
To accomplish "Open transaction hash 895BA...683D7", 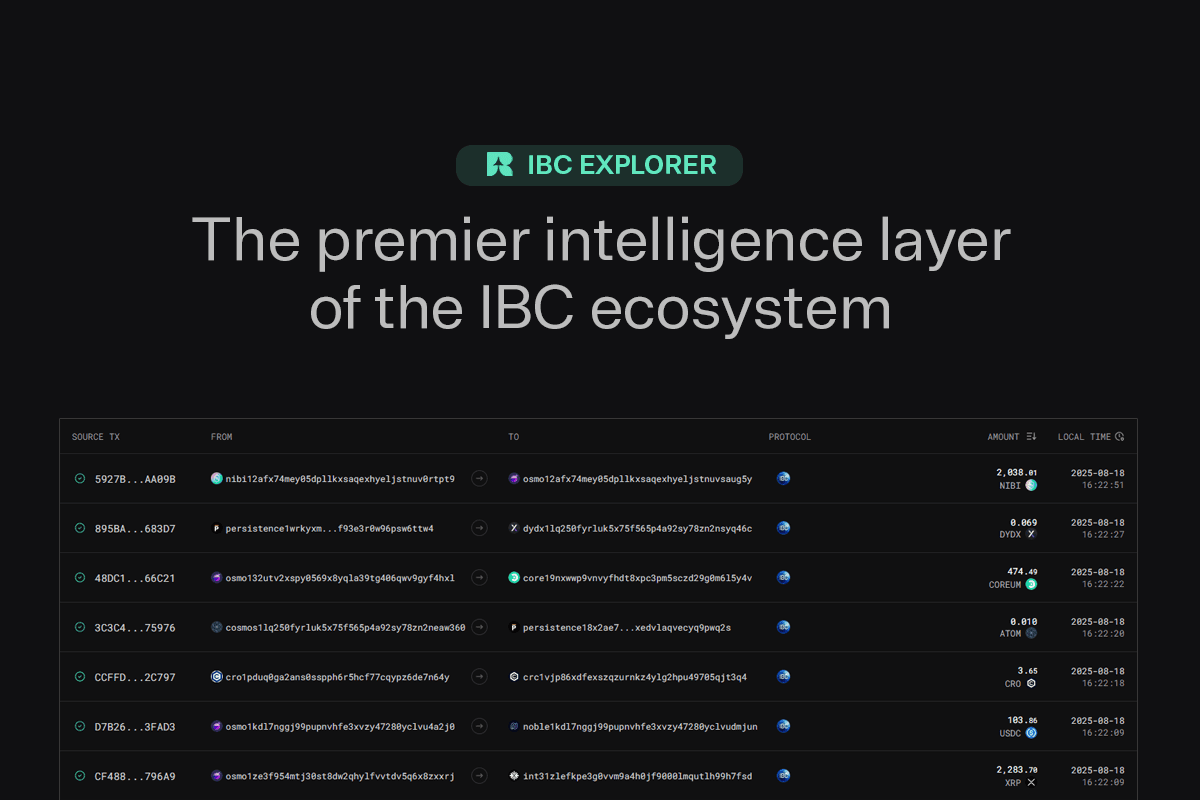I will click(135, 528).
